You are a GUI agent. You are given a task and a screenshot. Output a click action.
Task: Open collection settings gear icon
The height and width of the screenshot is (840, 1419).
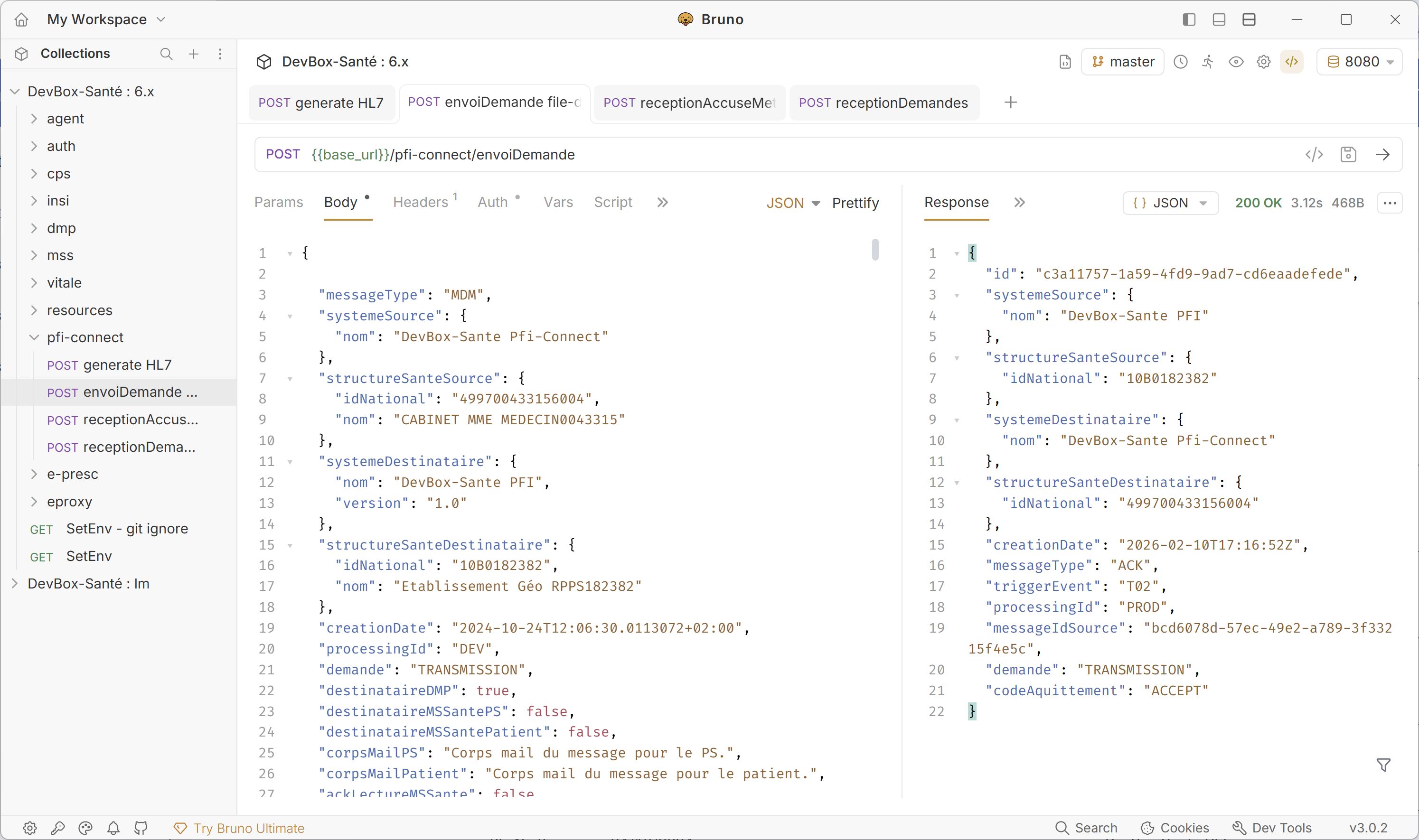1263,62
